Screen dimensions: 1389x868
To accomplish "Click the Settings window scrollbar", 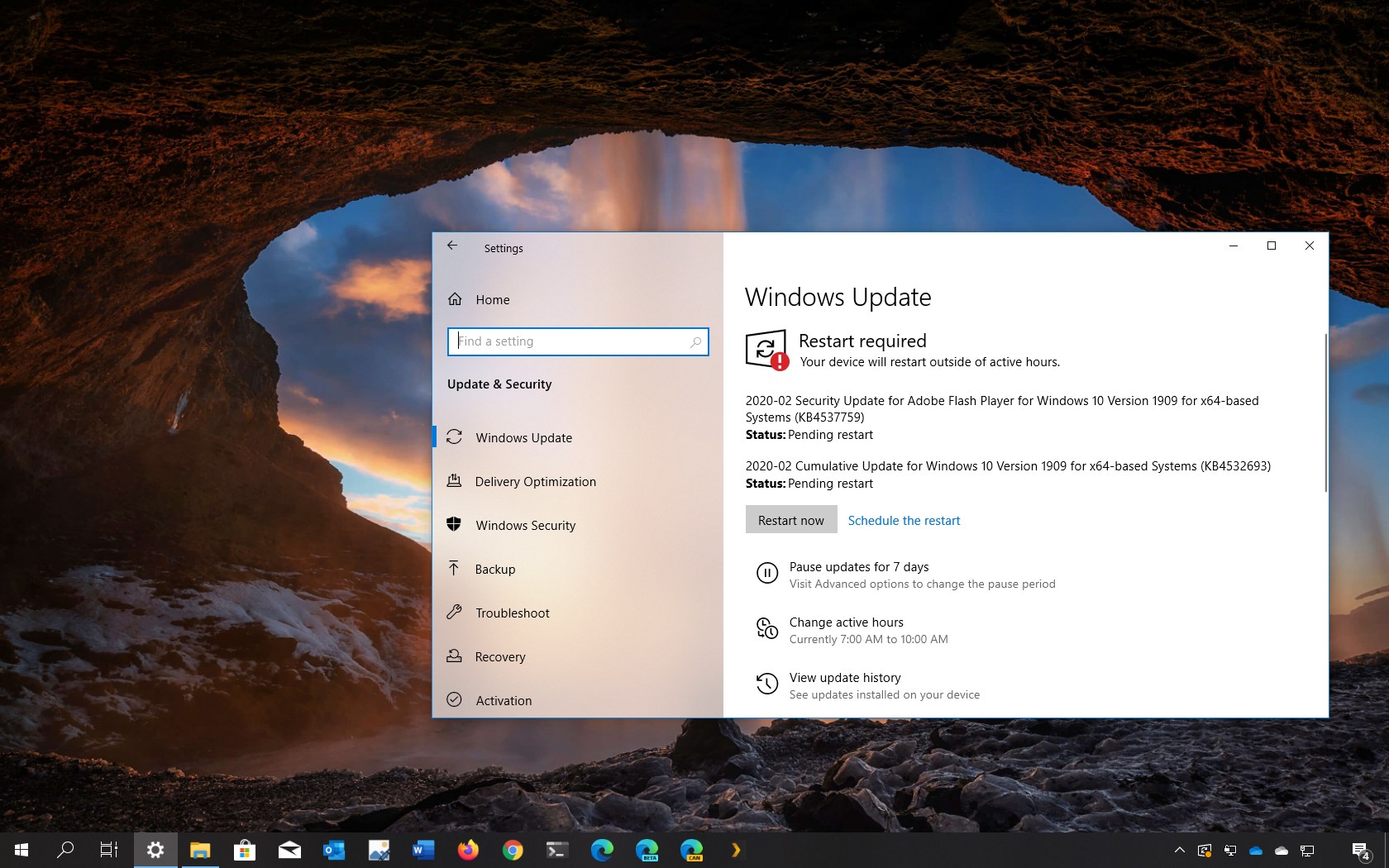I will pyautogui.click(x=1325, y=413).
